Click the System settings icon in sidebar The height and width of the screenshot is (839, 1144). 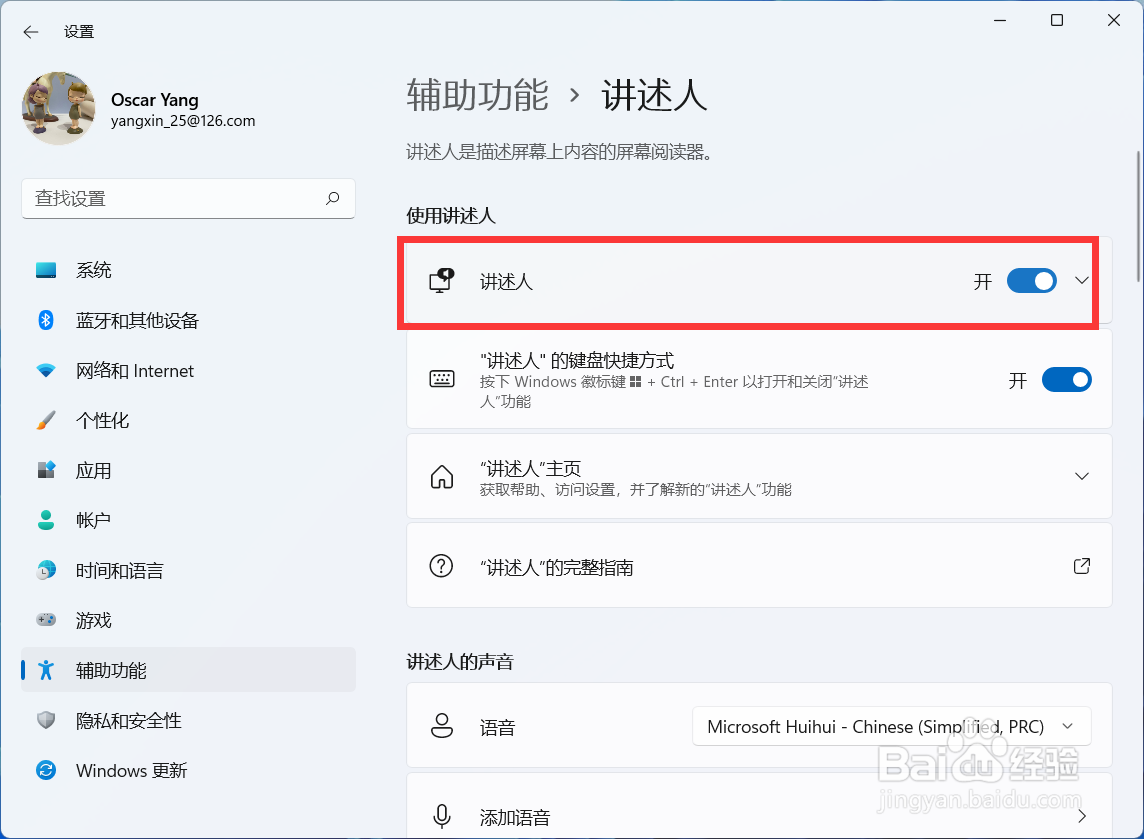point(46,269)
